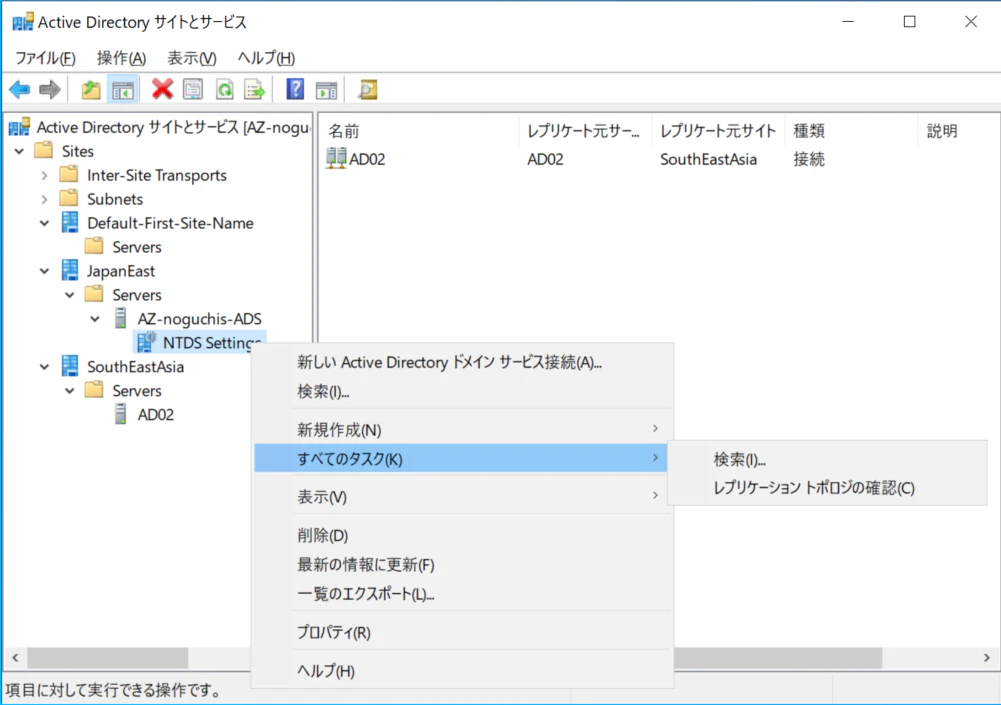Open the 新規作成(N) submenu
This screenshot has width=1001, height=705.
[x=463, y=430]
